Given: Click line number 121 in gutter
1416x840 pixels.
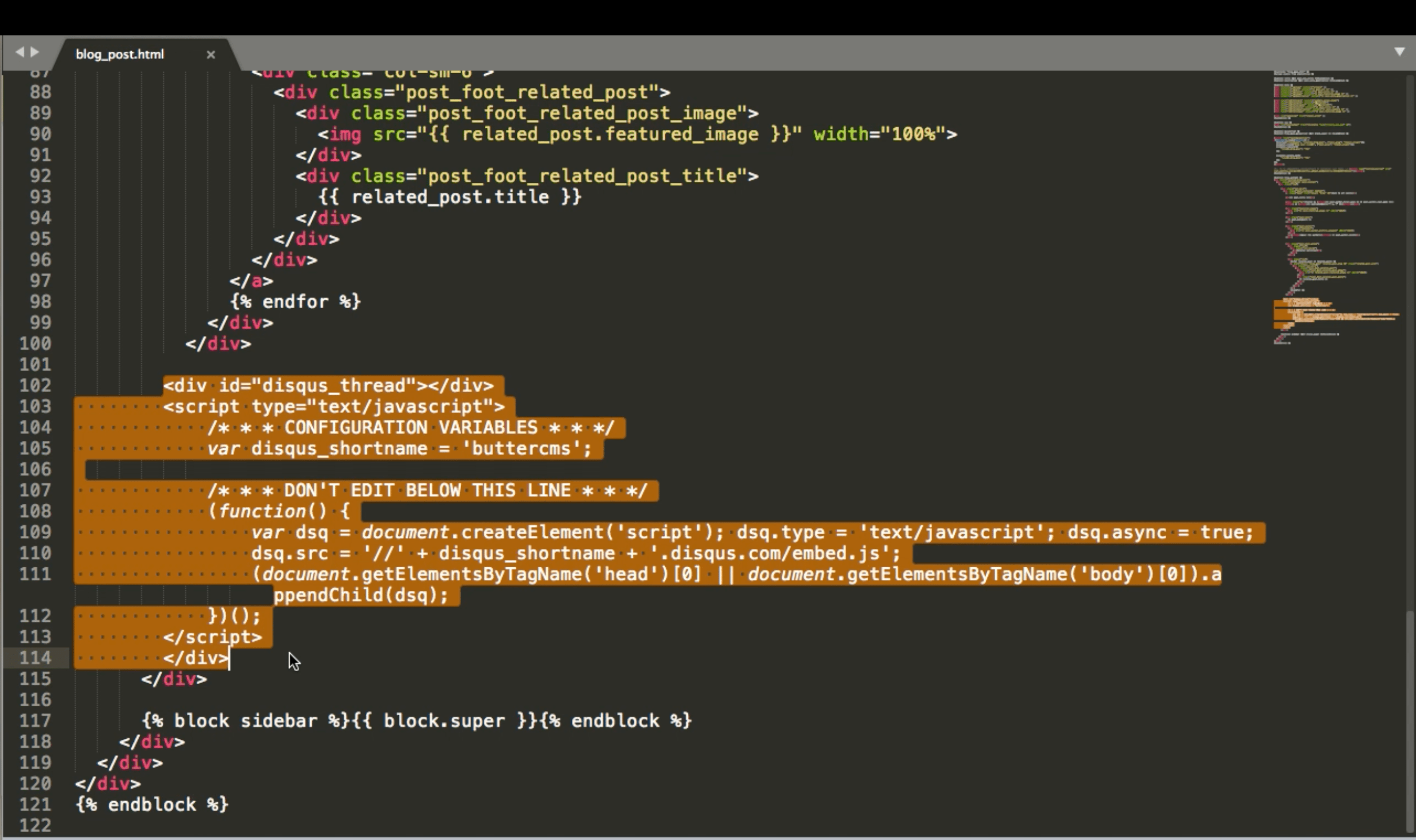Looking at the screenshot, I should [35, 804].
